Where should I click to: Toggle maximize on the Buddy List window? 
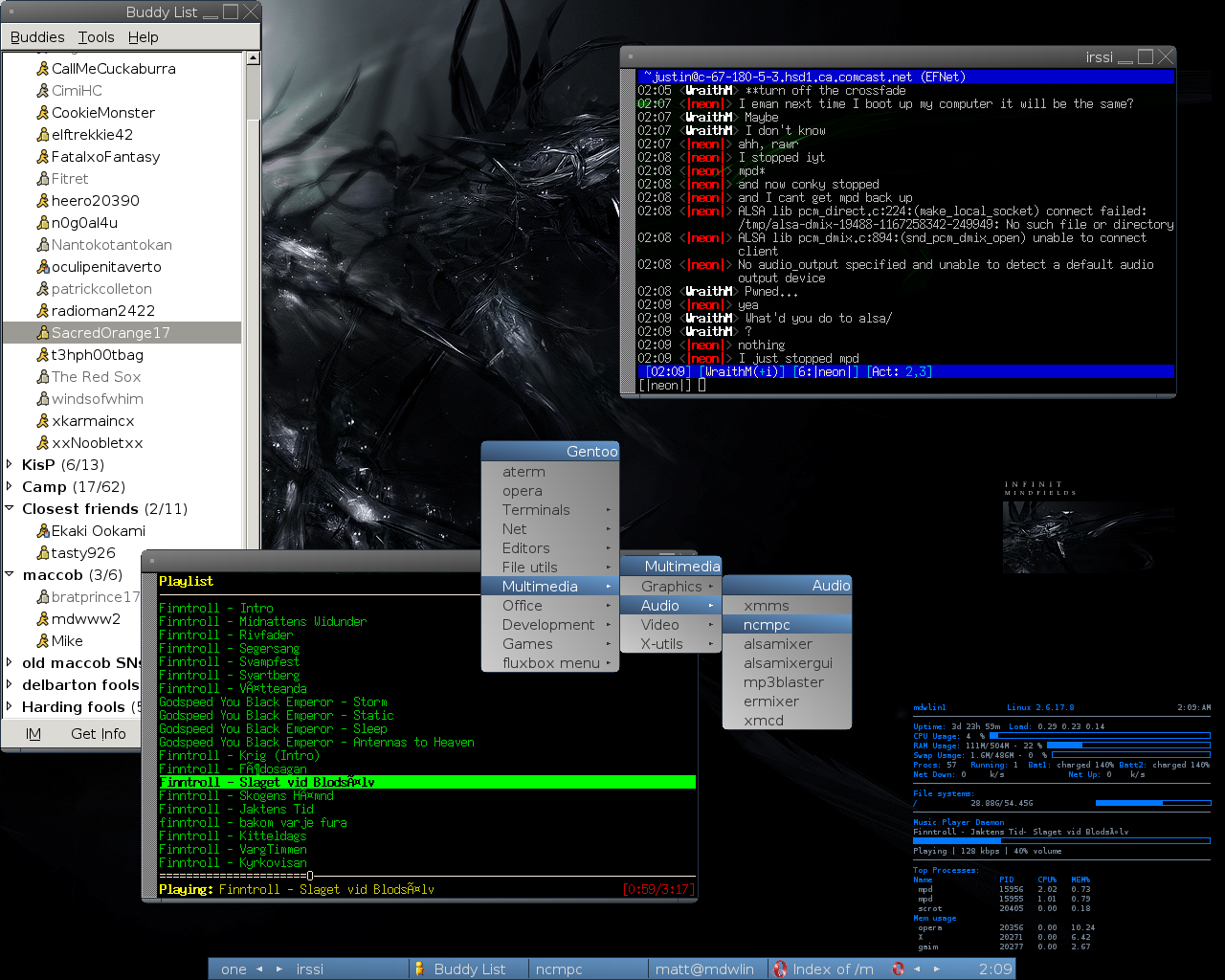click(x=231, y=11)
